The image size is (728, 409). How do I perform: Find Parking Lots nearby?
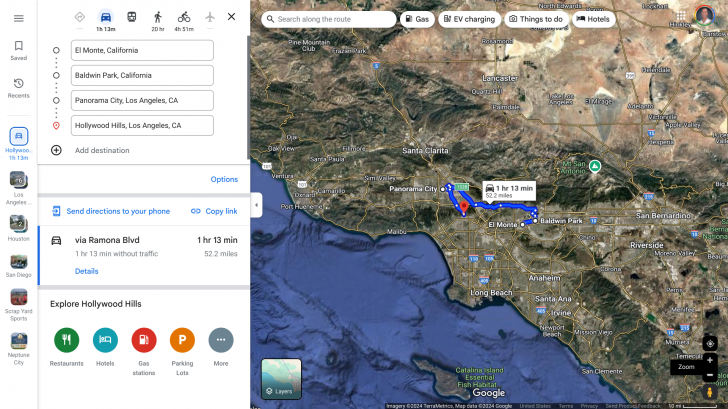(x=182, y=340)
